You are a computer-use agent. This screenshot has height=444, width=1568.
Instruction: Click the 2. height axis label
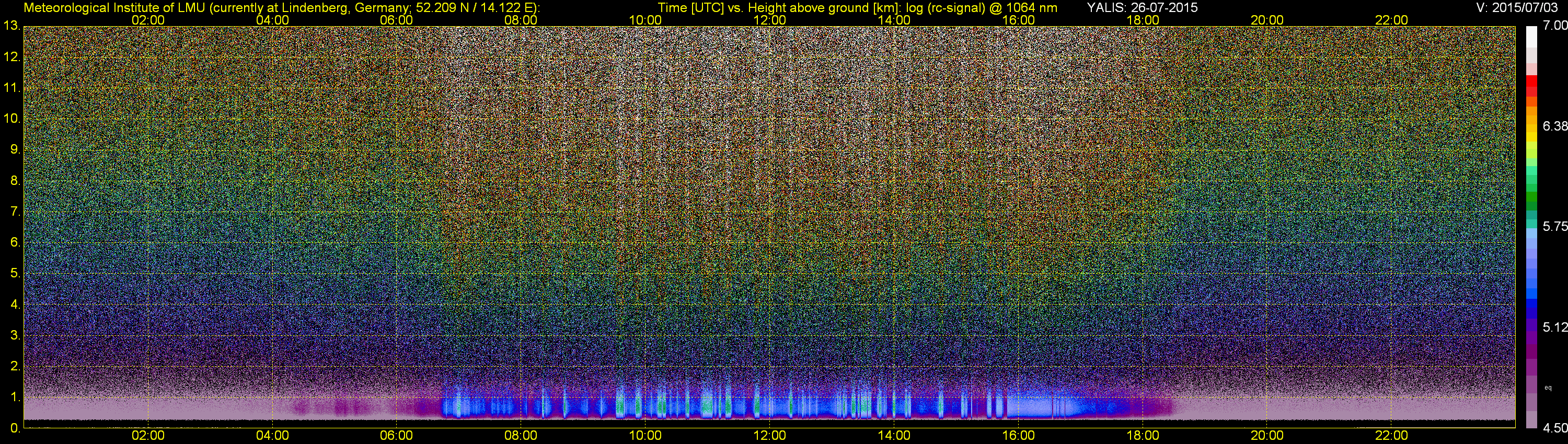tap(15, 366)
